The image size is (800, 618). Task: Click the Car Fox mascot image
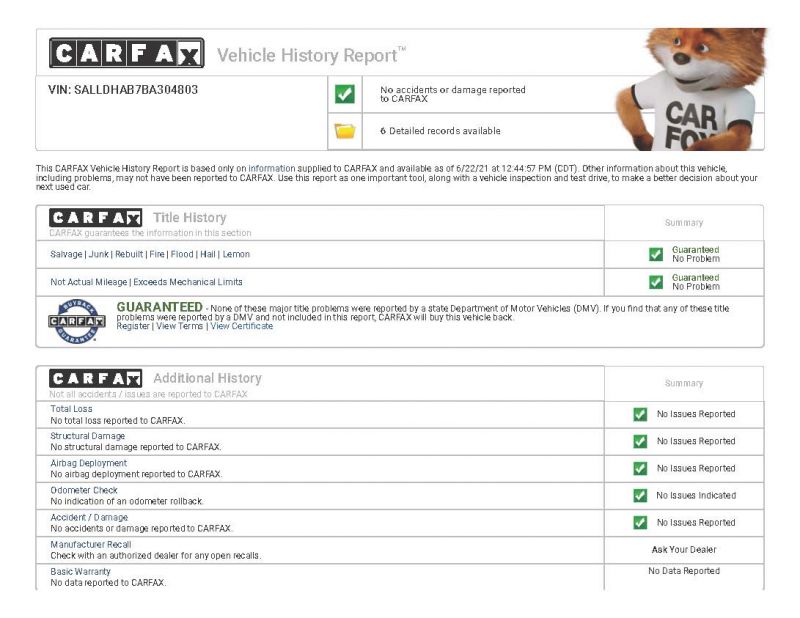tap(691, 89)
